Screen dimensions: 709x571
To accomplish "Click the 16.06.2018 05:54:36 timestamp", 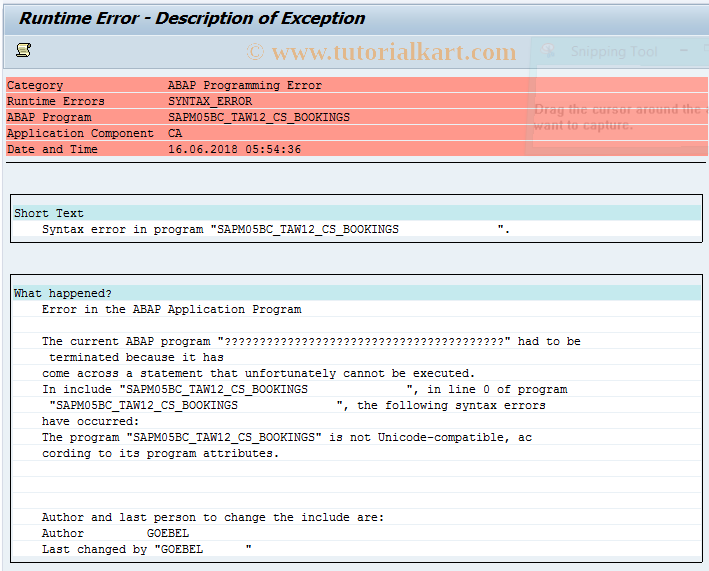I will (235, 149).
